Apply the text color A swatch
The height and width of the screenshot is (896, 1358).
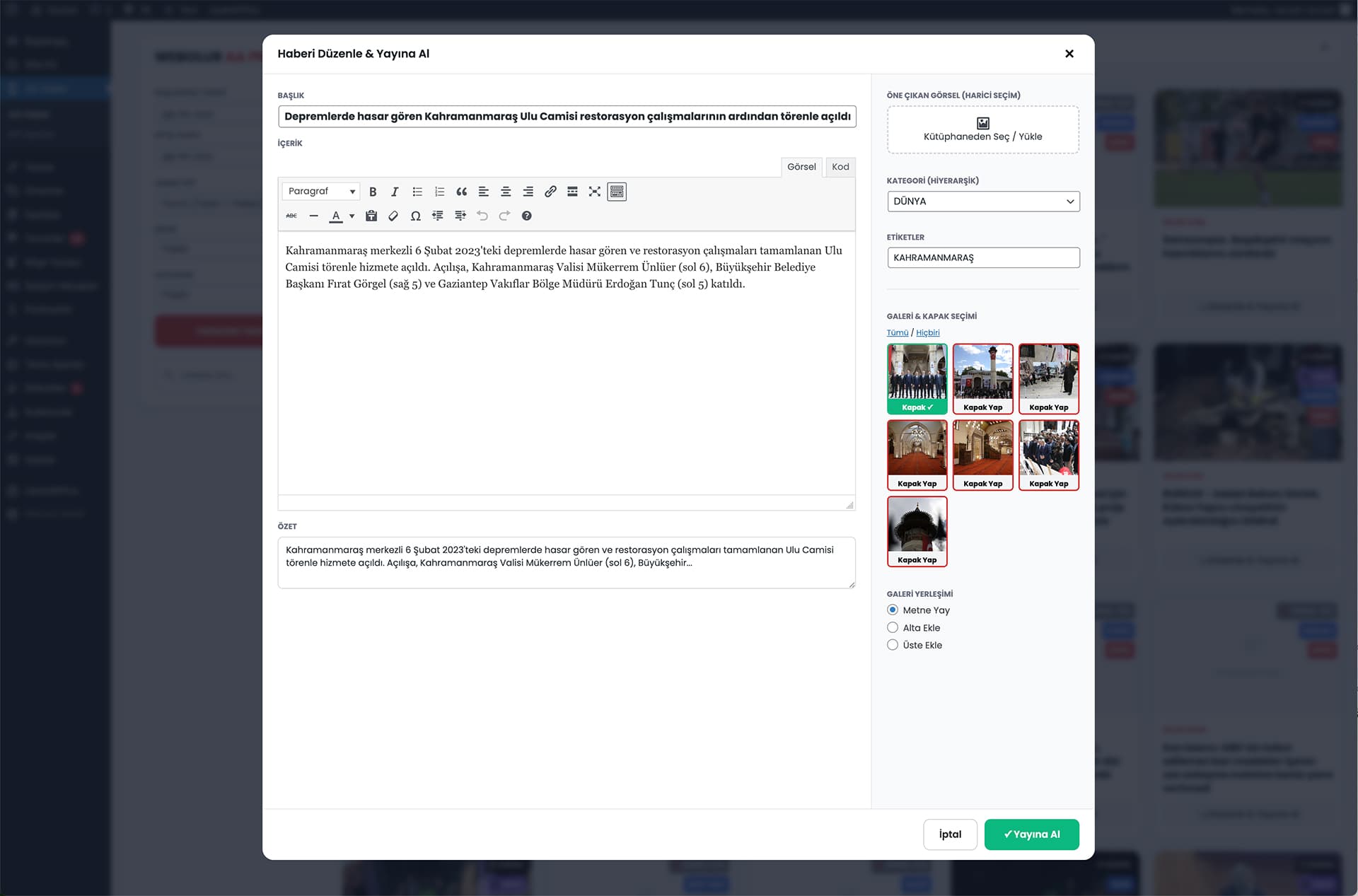(336, 216)
